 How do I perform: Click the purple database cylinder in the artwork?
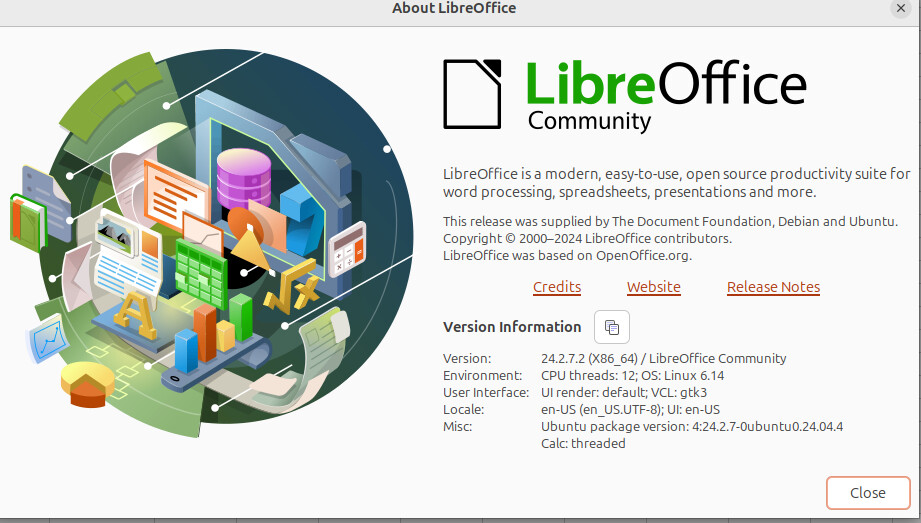coord(244,177)
